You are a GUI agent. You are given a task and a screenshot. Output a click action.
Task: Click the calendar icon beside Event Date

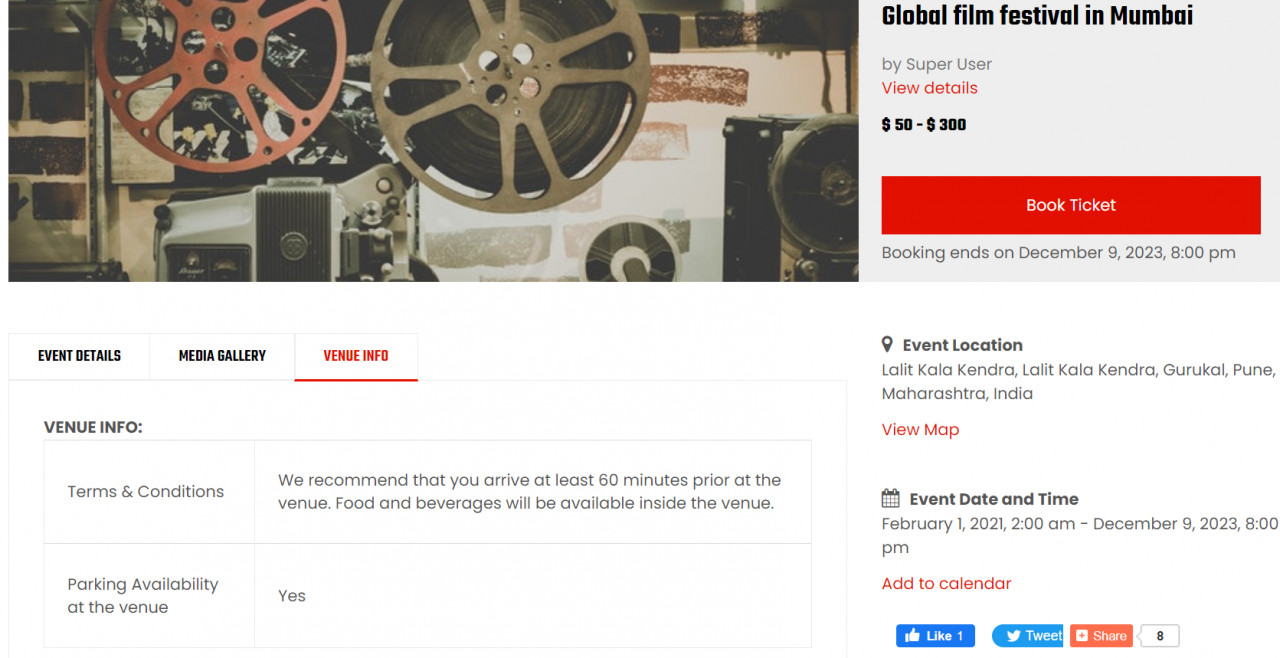coord(890,498)
